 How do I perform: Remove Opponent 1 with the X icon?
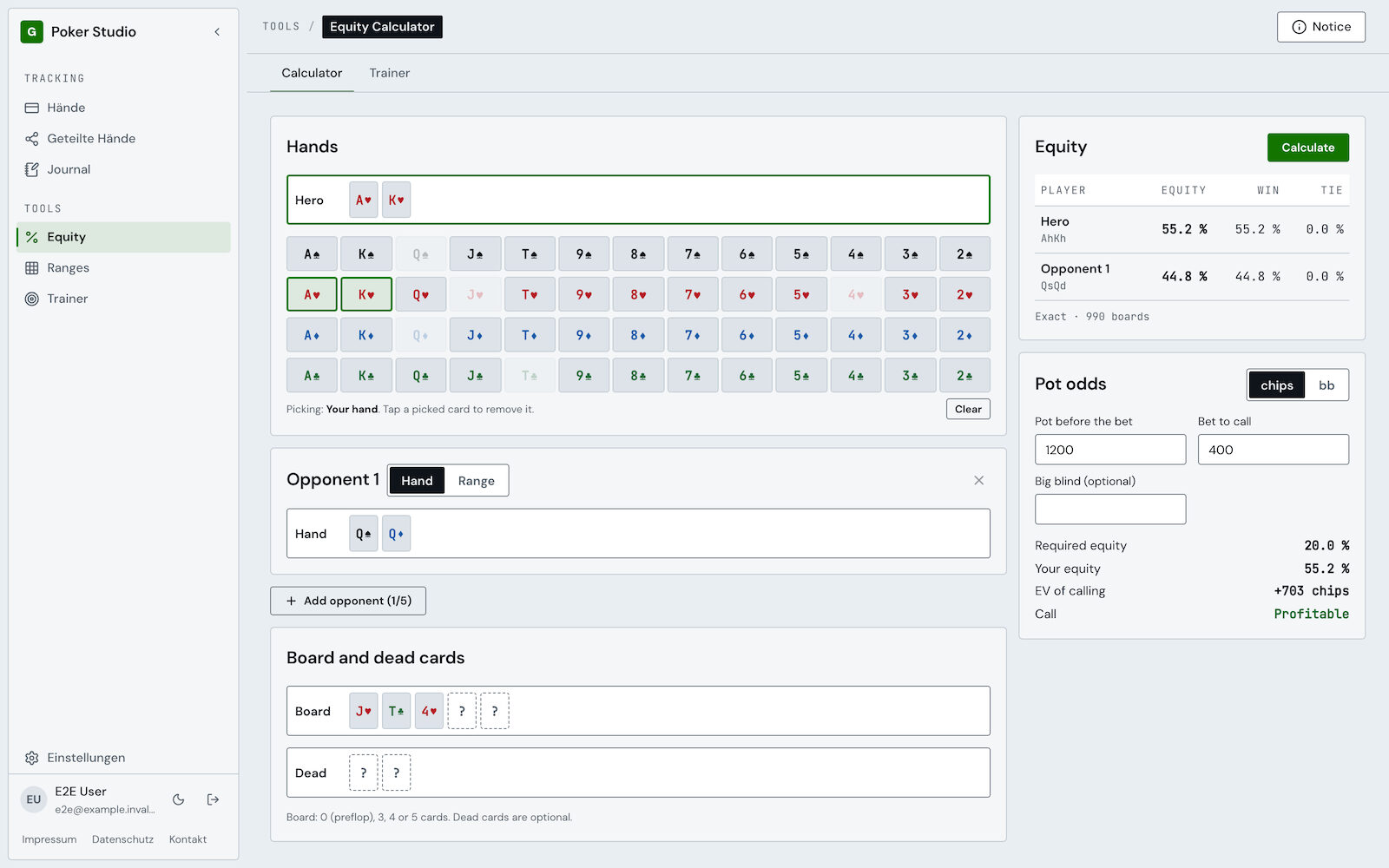(x=978, y=481)
